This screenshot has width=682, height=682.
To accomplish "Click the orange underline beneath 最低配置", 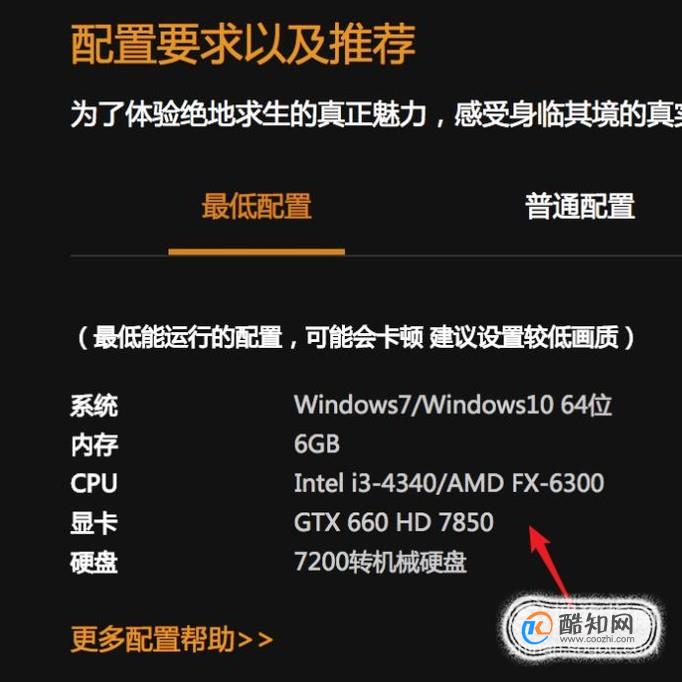I will click(257, 251).
